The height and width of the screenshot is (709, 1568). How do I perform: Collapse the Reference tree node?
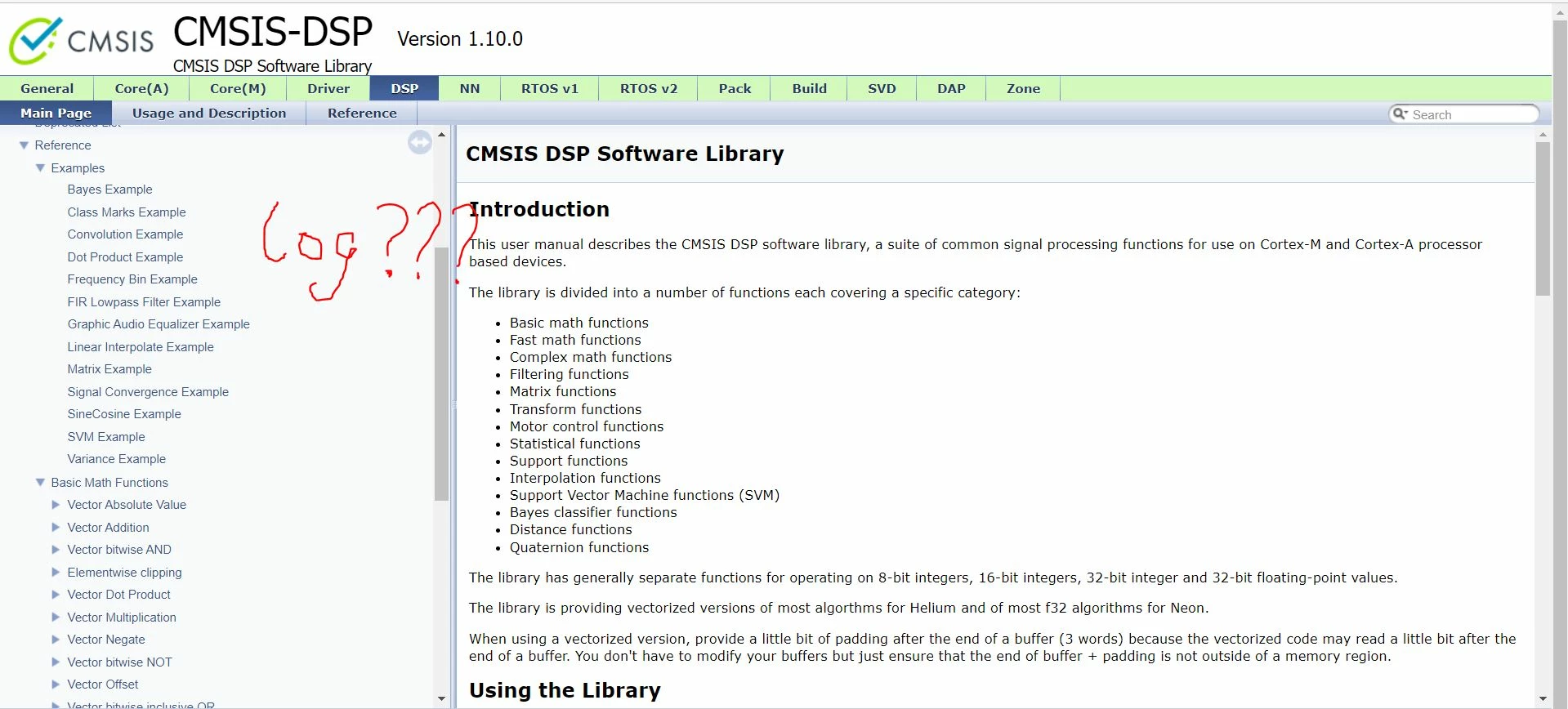[x=24, y=145]
